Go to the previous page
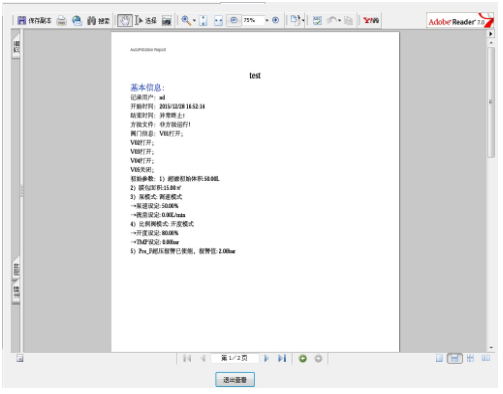 point(203,358)
